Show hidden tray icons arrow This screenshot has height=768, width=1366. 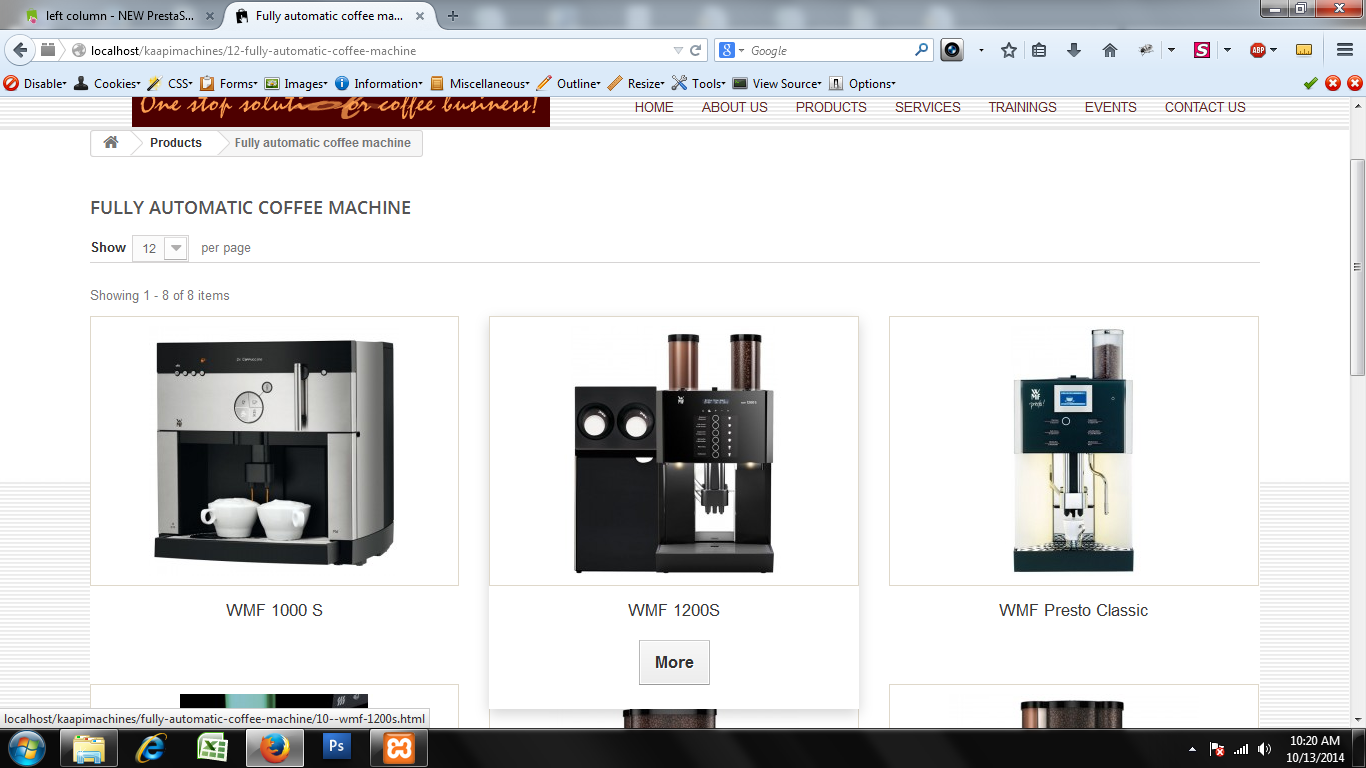click(1192, 749)
